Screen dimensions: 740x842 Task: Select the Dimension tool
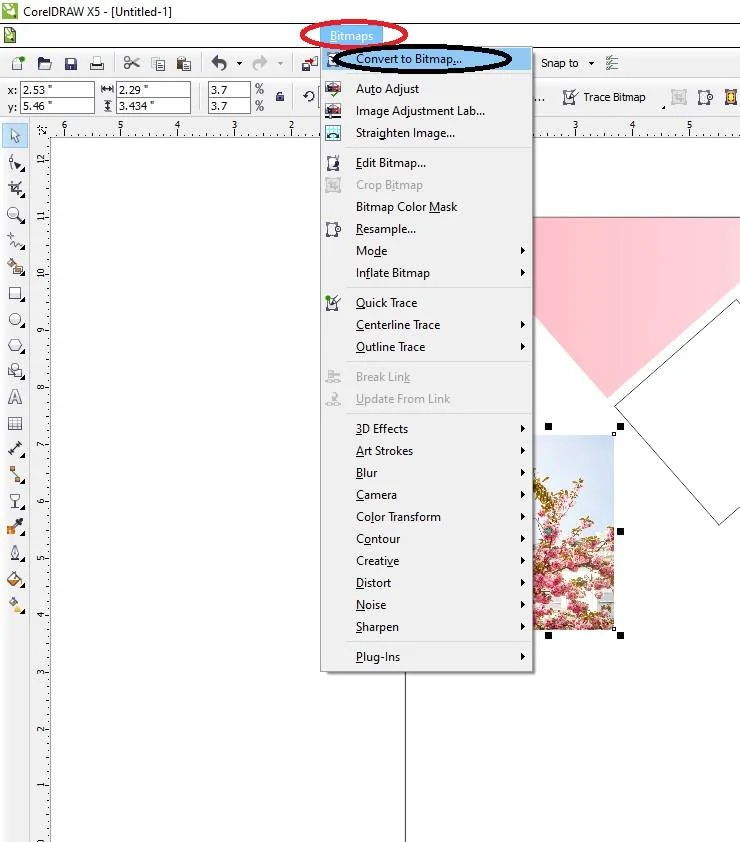coord(15,449)
